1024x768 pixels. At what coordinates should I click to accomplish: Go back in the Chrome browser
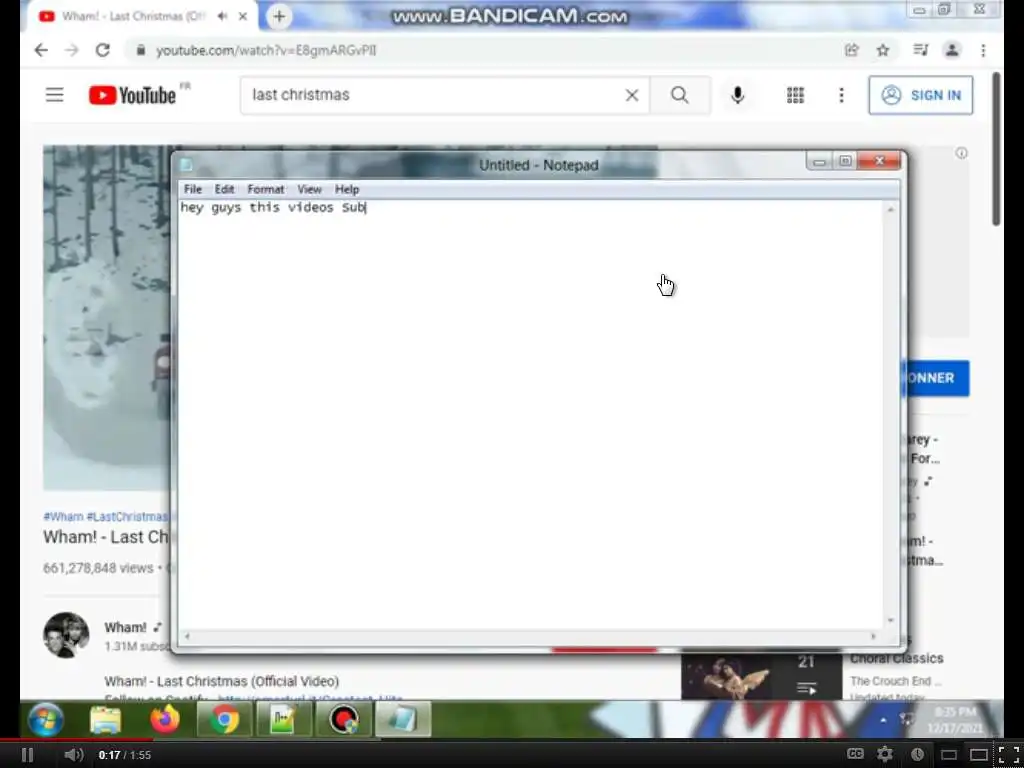click(x=40, y=50)
